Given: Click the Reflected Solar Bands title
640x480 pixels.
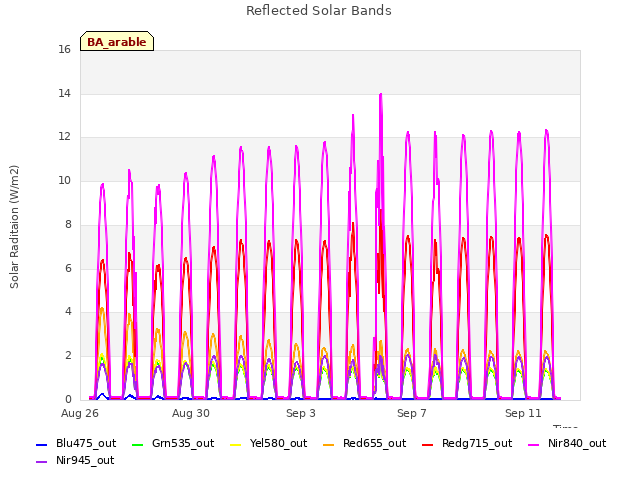Looking at the screenshot, I should pyautogui.click(x=319, y=11).
